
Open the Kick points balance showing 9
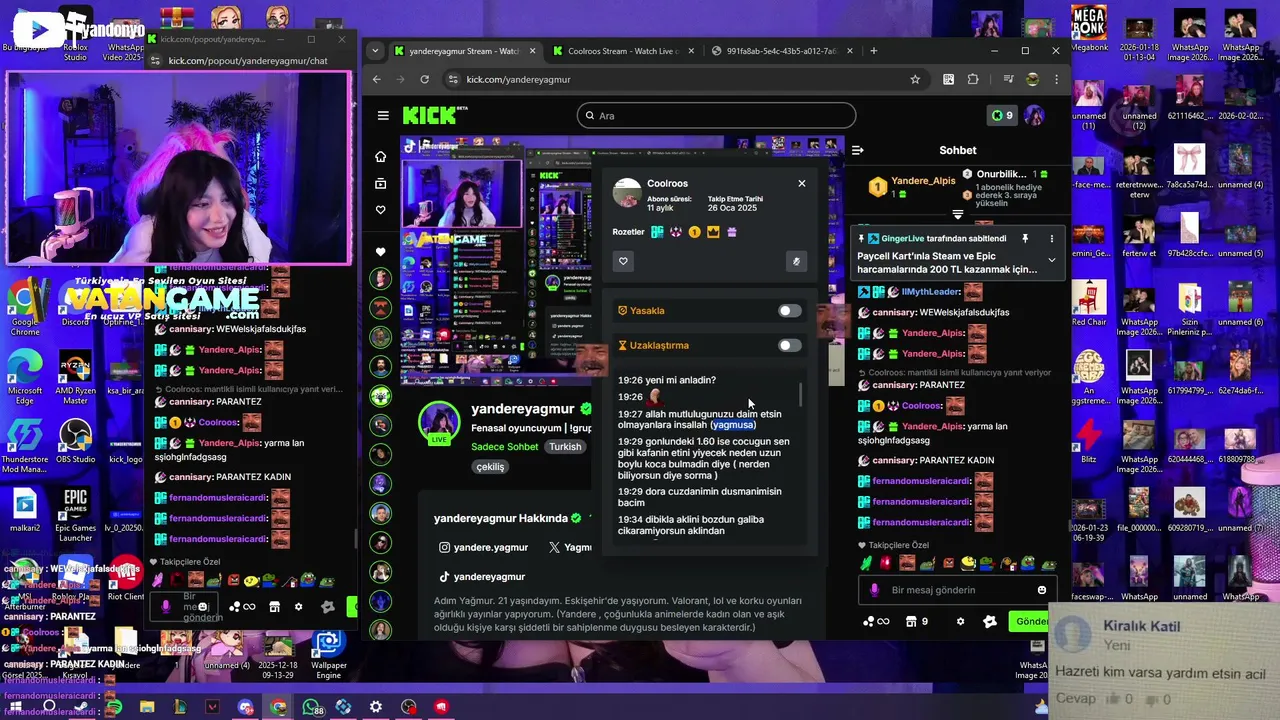(x=1002, y=116)
